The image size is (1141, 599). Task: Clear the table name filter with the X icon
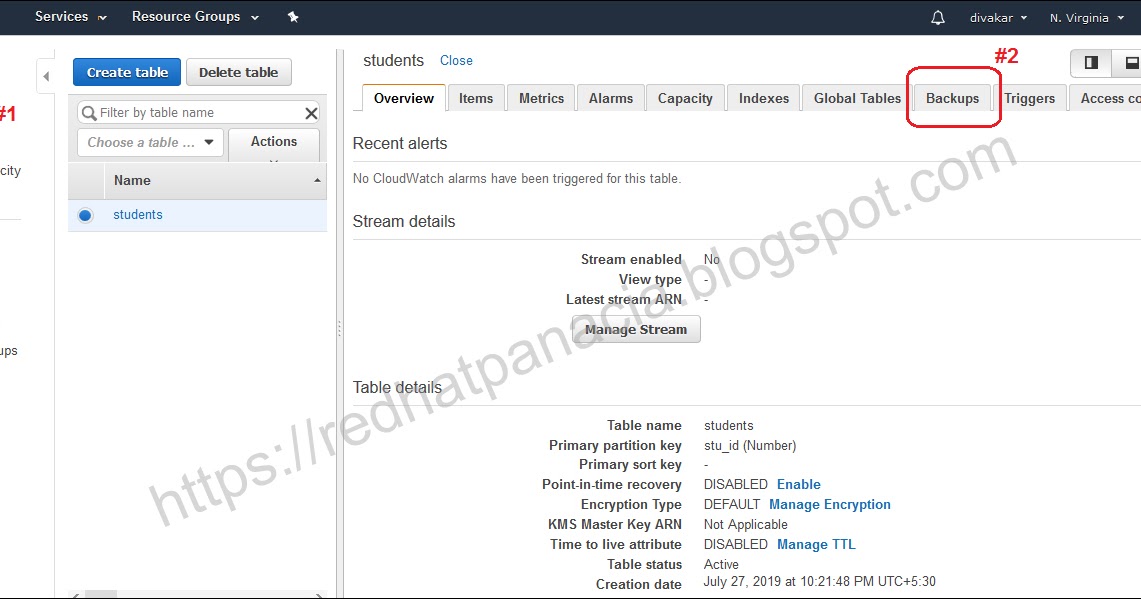click(310, 112)
